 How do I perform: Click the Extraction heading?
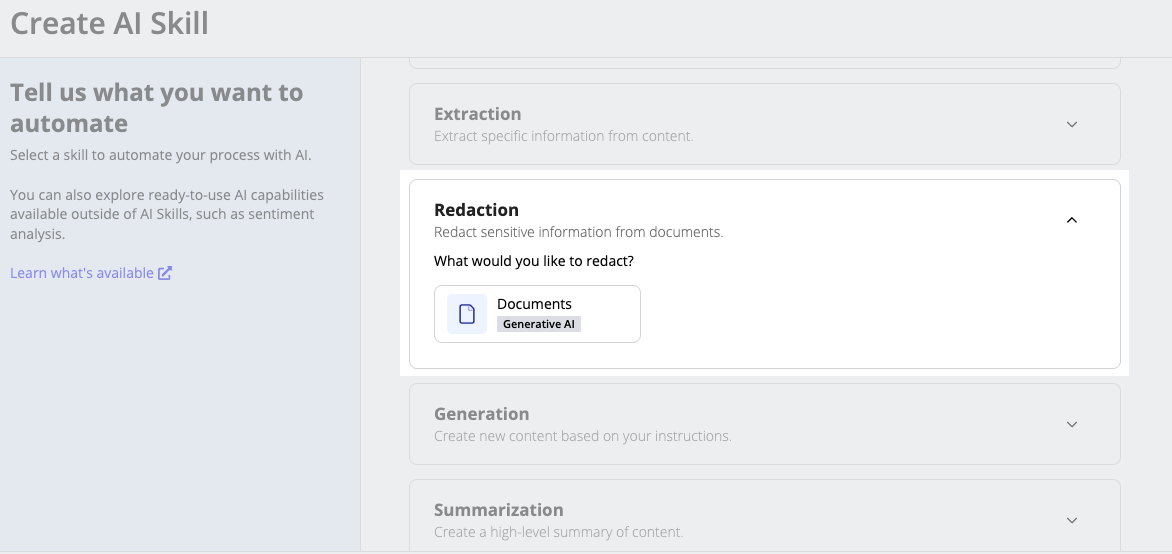pos(478,114)
